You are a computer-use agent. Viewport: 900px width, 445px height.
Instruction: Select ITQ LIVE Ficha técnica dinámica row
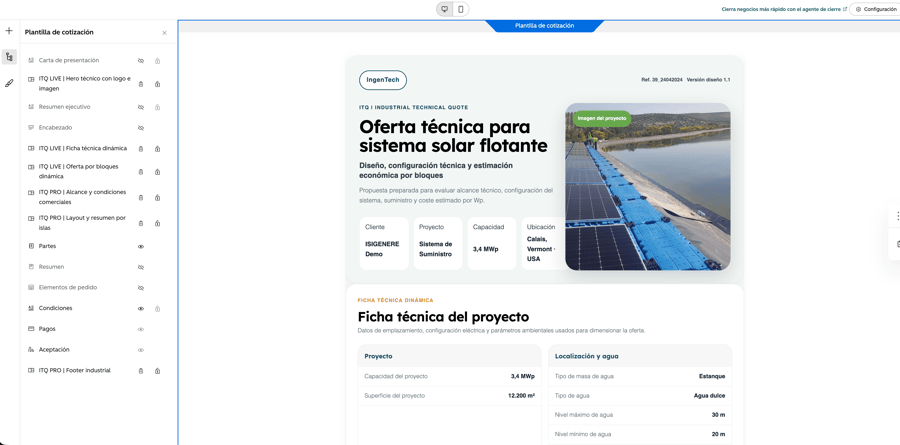point(83,148)
